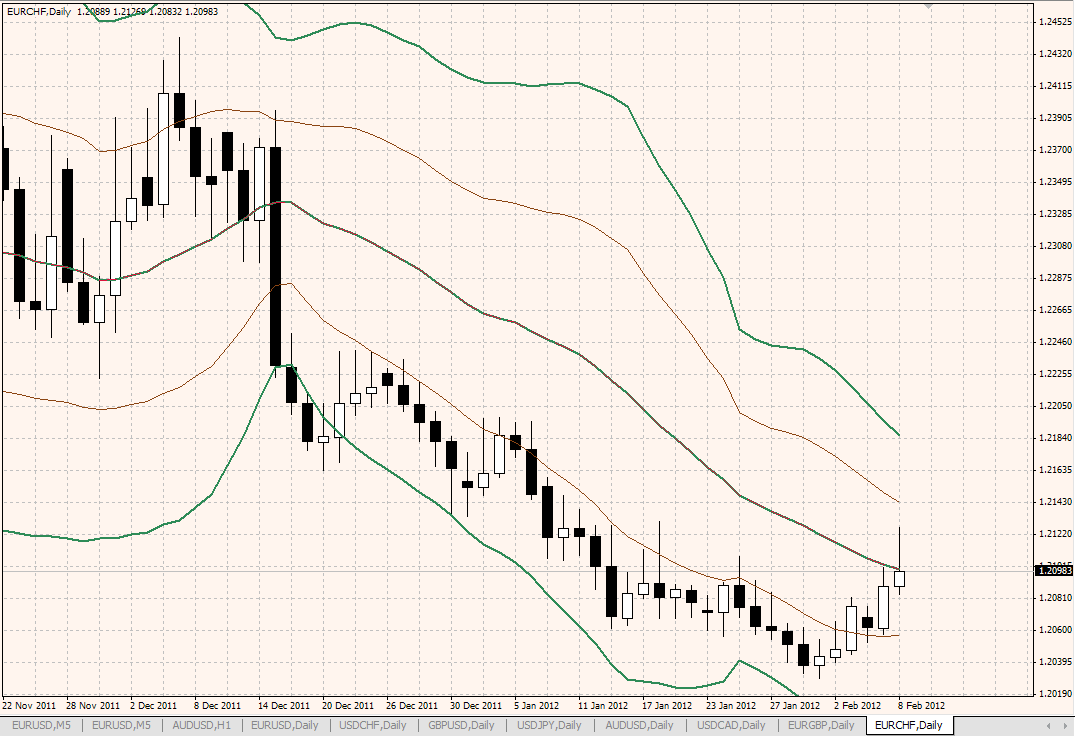The width and height of the screenshot is (1079, 736).
Task: Open the USDCAD,Daily chart tab
Action: pos(731,725)
